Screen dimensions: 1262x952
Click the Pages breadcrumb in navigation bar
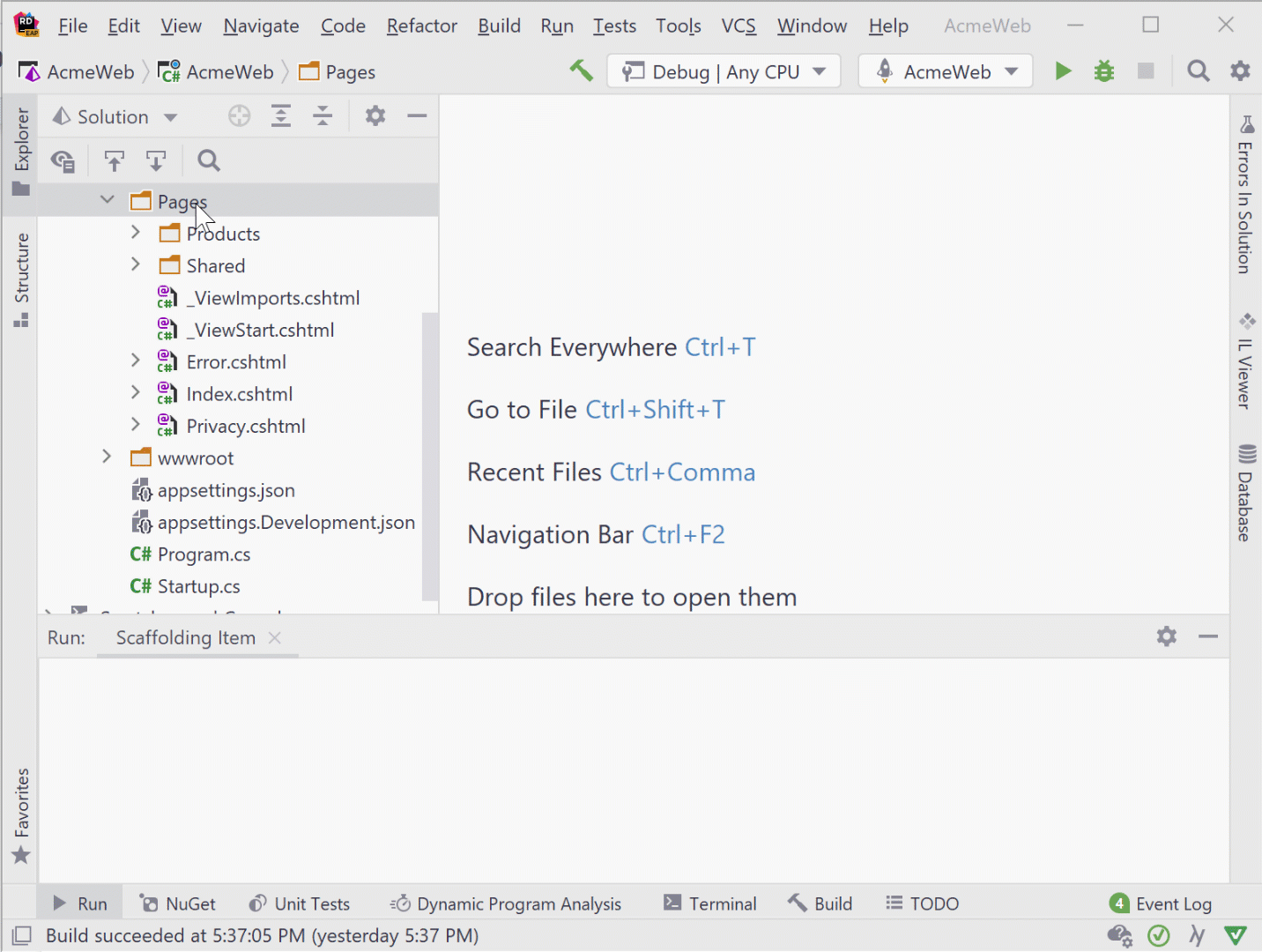click(x=350, y=71)
